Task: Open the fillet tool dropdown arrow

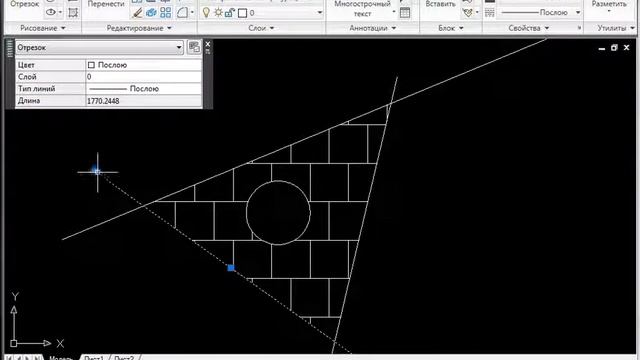Action: click(192, 13)
